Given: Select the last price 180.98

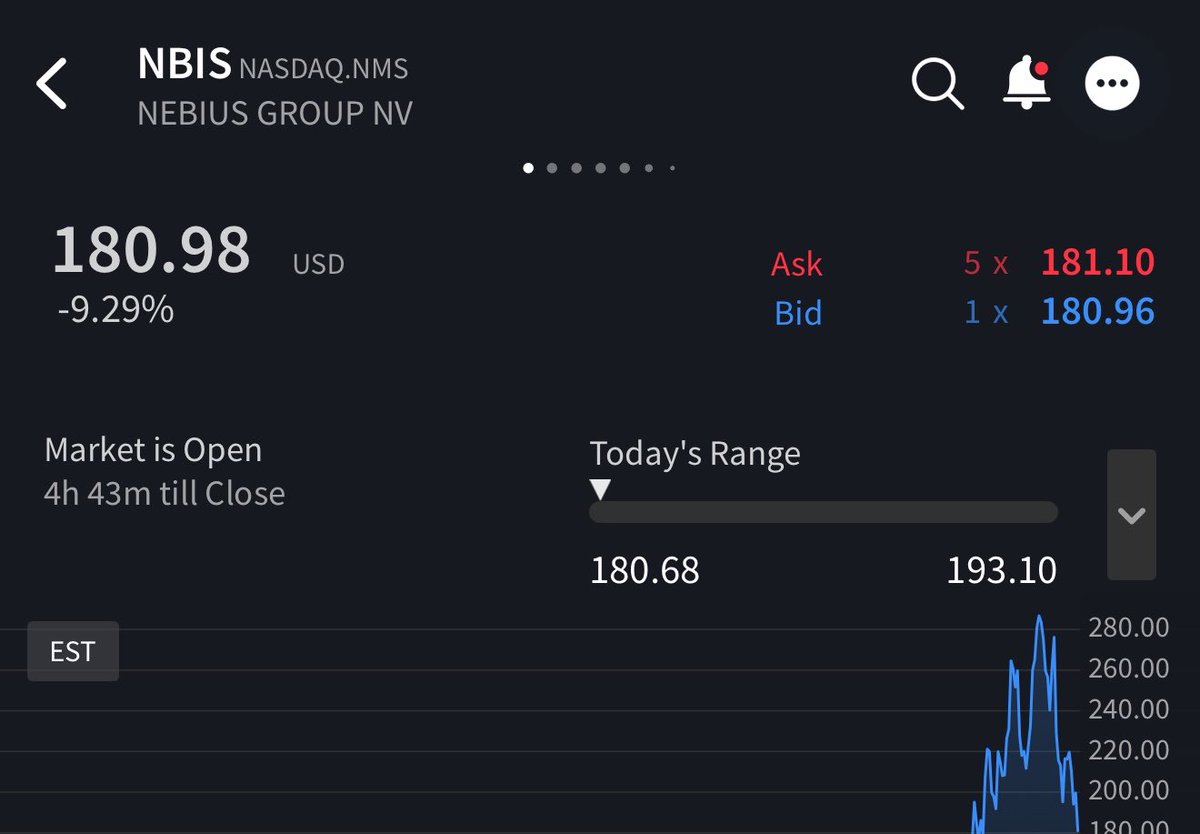Looking at the screenshot, I should pyautogui.click(x=151, y=249).
